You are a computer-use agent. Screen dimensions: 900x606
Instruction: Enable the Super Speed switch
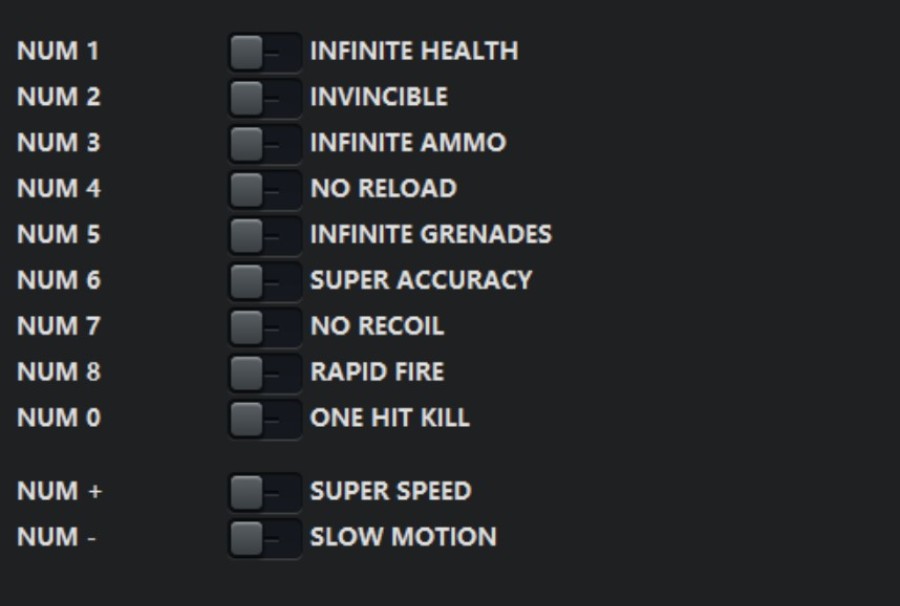click(264, 492)
